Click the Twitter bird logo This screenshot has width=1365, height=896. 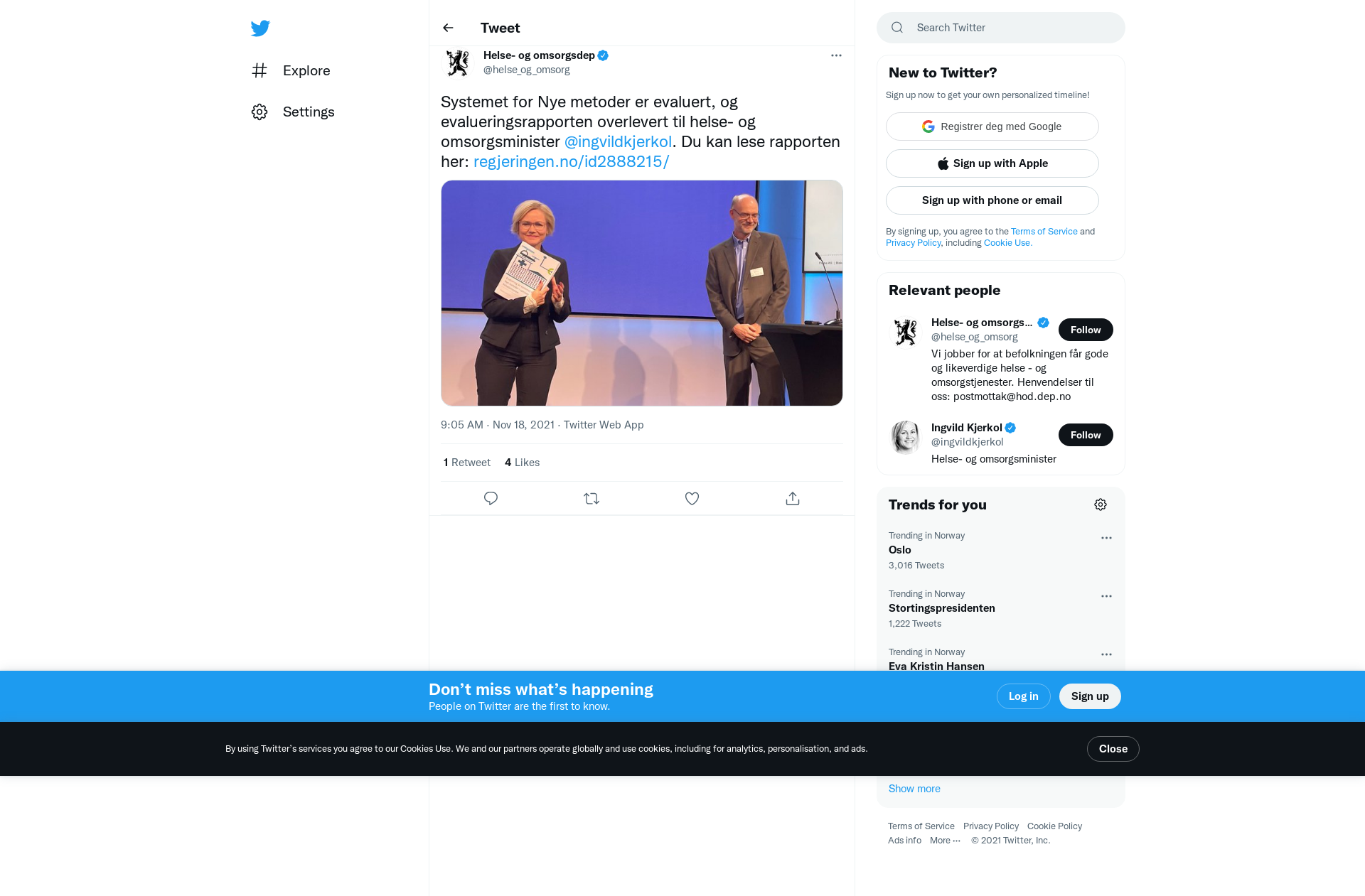tap(260, 28)
